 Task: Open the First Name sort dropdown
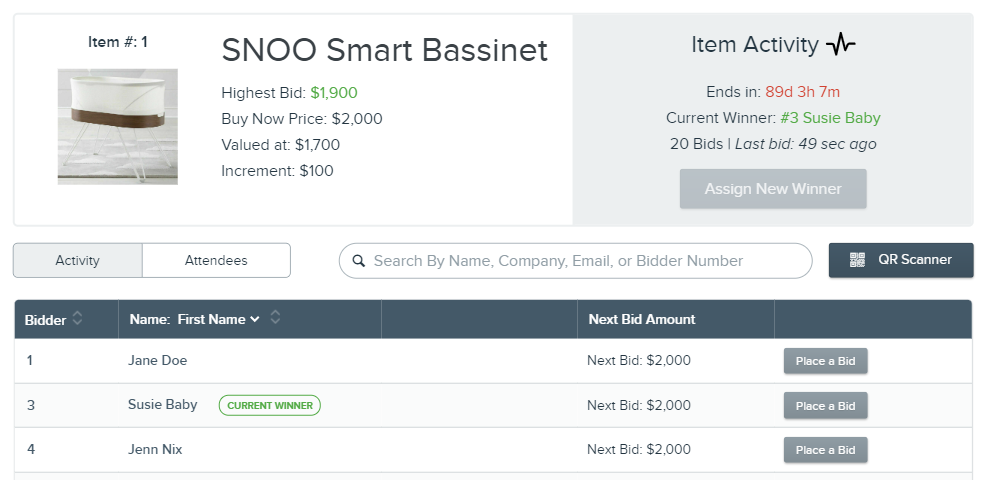pos(218,319)
